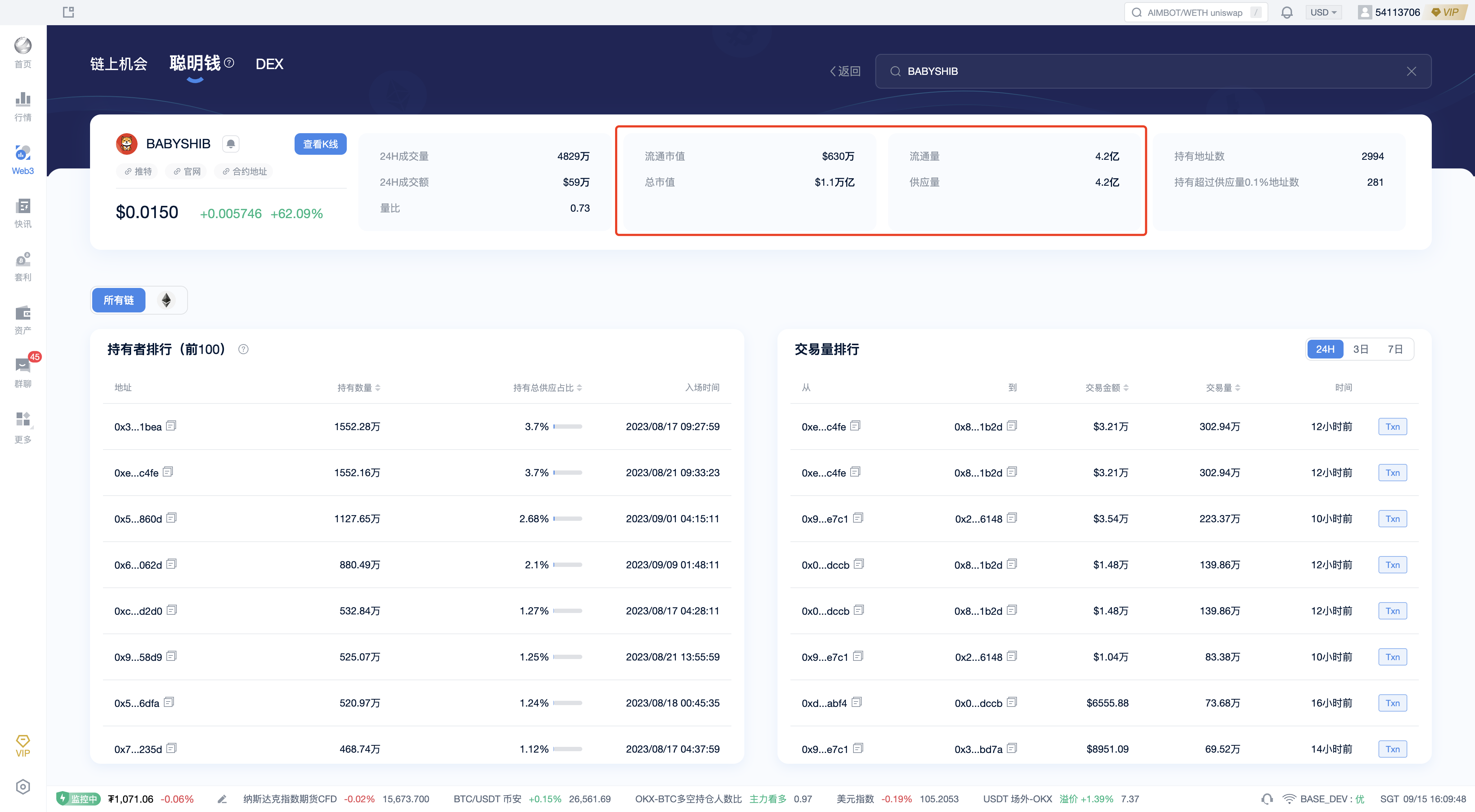Click the 纳斯达克指数期货CFD ticker in status bar
The height and width of the screenshot is (812, 1475).
336,799
